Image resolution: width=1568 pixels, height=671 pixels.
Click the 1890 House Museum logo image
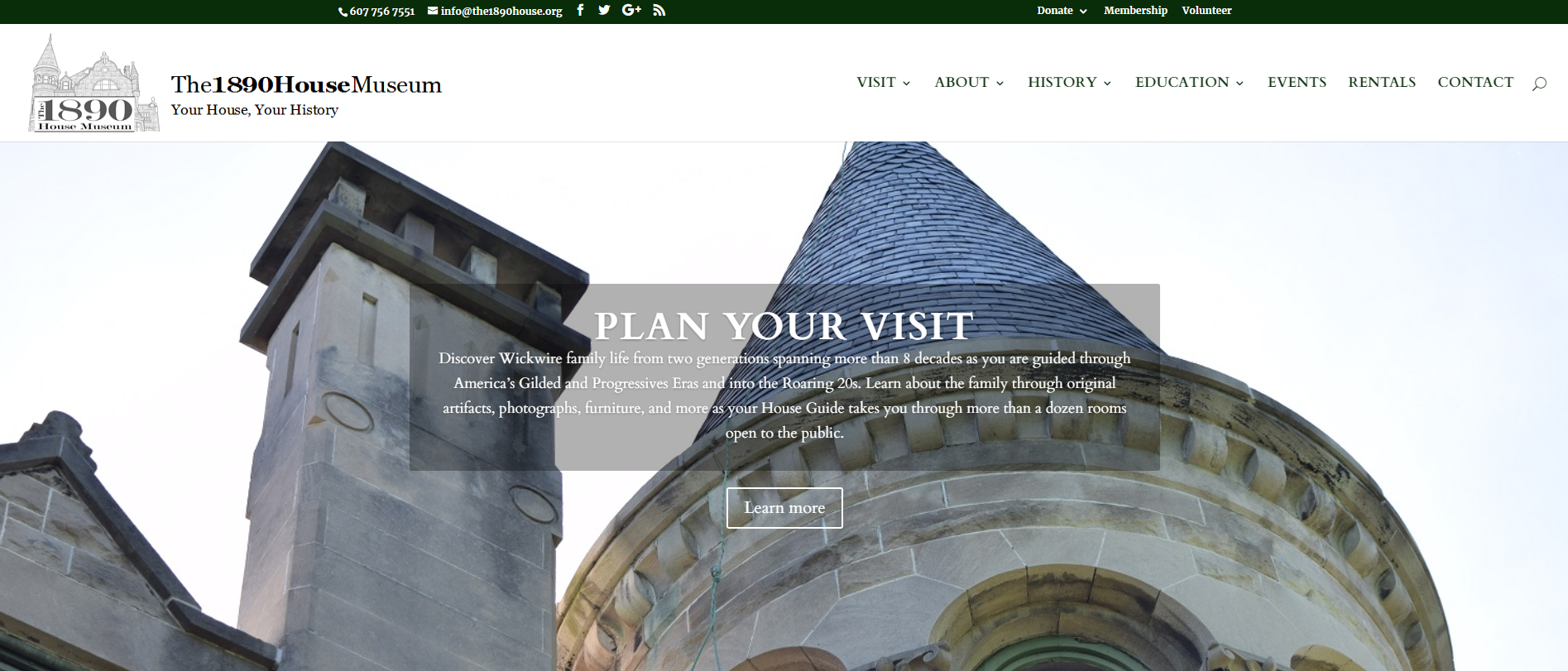pyautogui.click(x=94, y=83)
